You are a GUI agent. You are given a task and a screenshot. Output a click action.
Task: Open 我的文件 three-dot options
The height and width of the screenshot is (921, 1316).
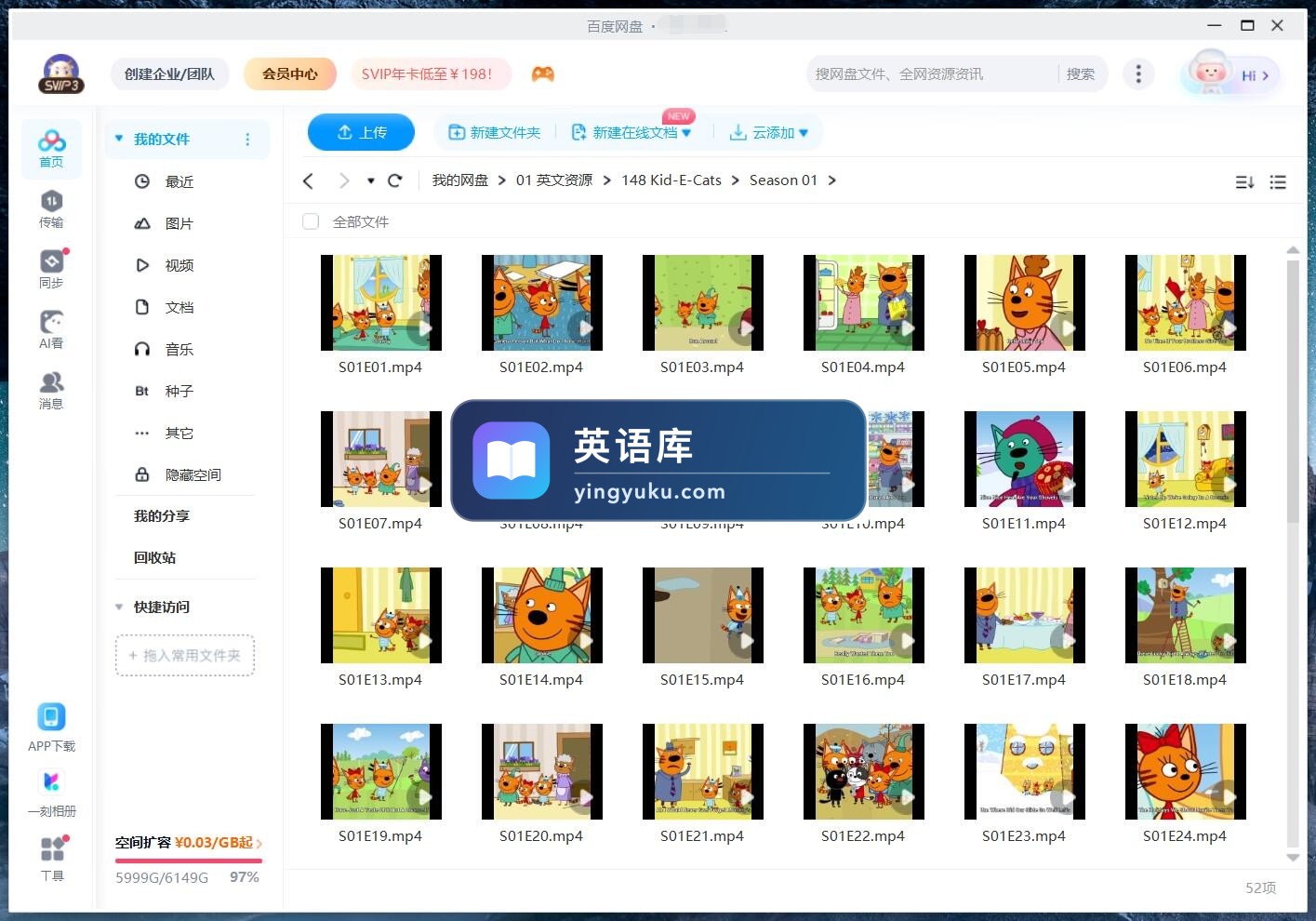click(247, 140)
